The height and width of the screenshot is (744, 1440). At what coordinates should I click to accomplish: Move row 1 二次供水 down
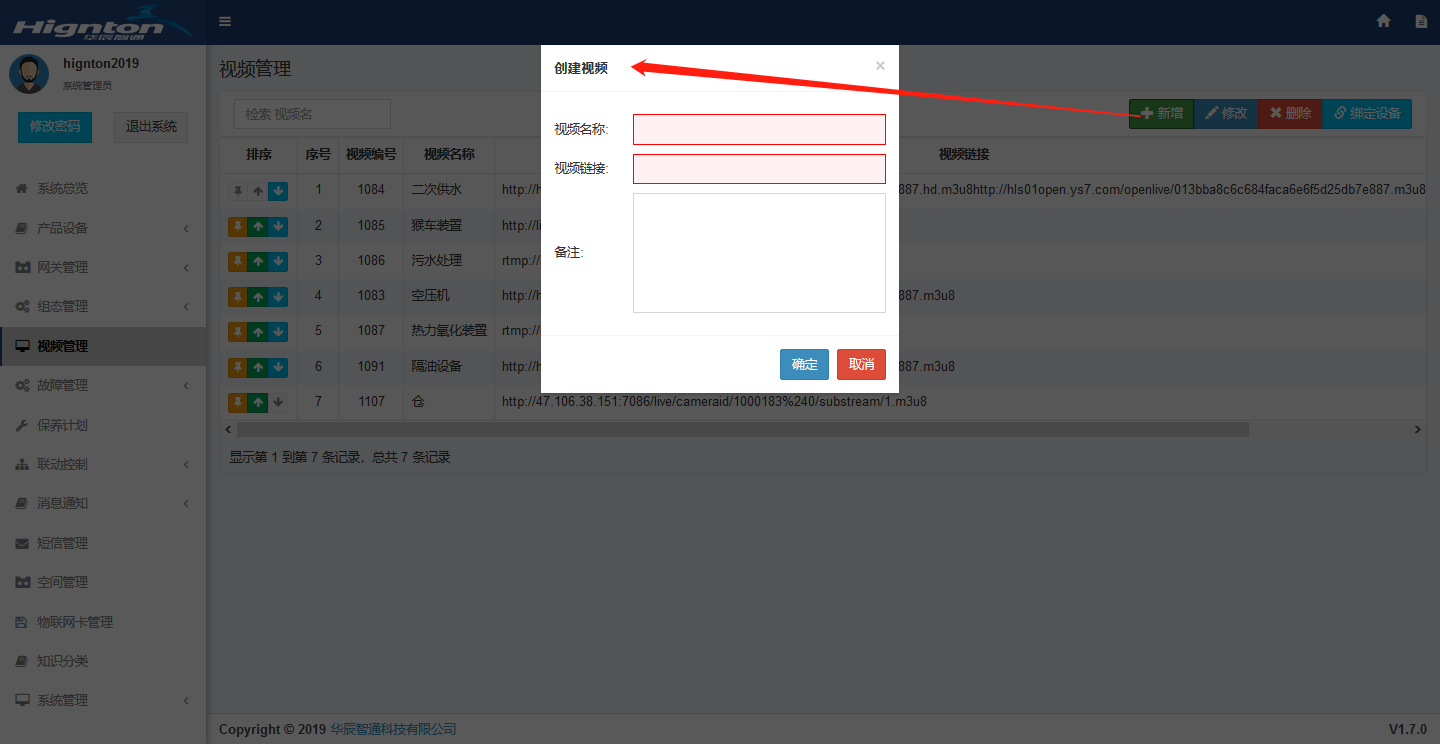tap(278, 191)
